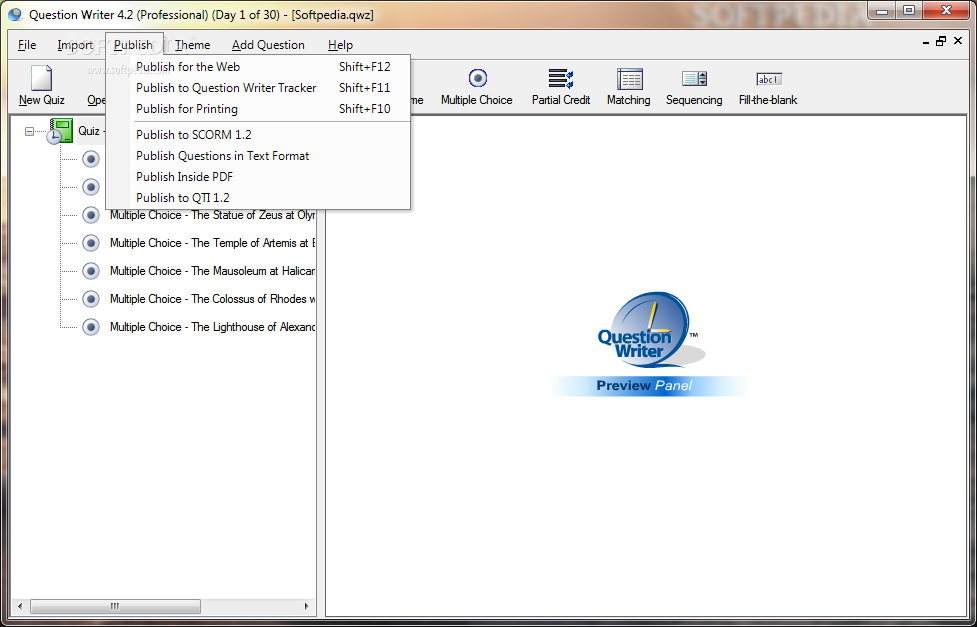
Task: Add a Matching question
Action: click(x=629, y=85)
